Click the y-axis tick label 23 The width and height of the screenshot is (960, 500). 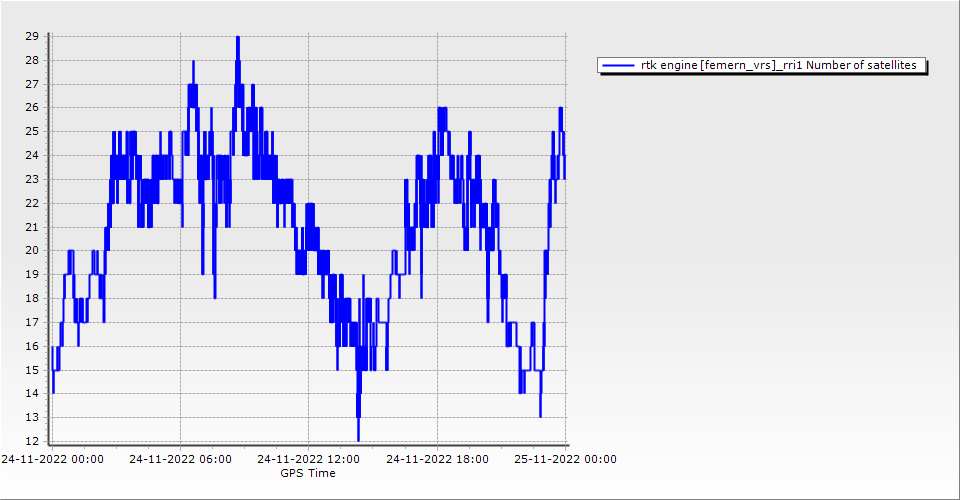point(32,179)
